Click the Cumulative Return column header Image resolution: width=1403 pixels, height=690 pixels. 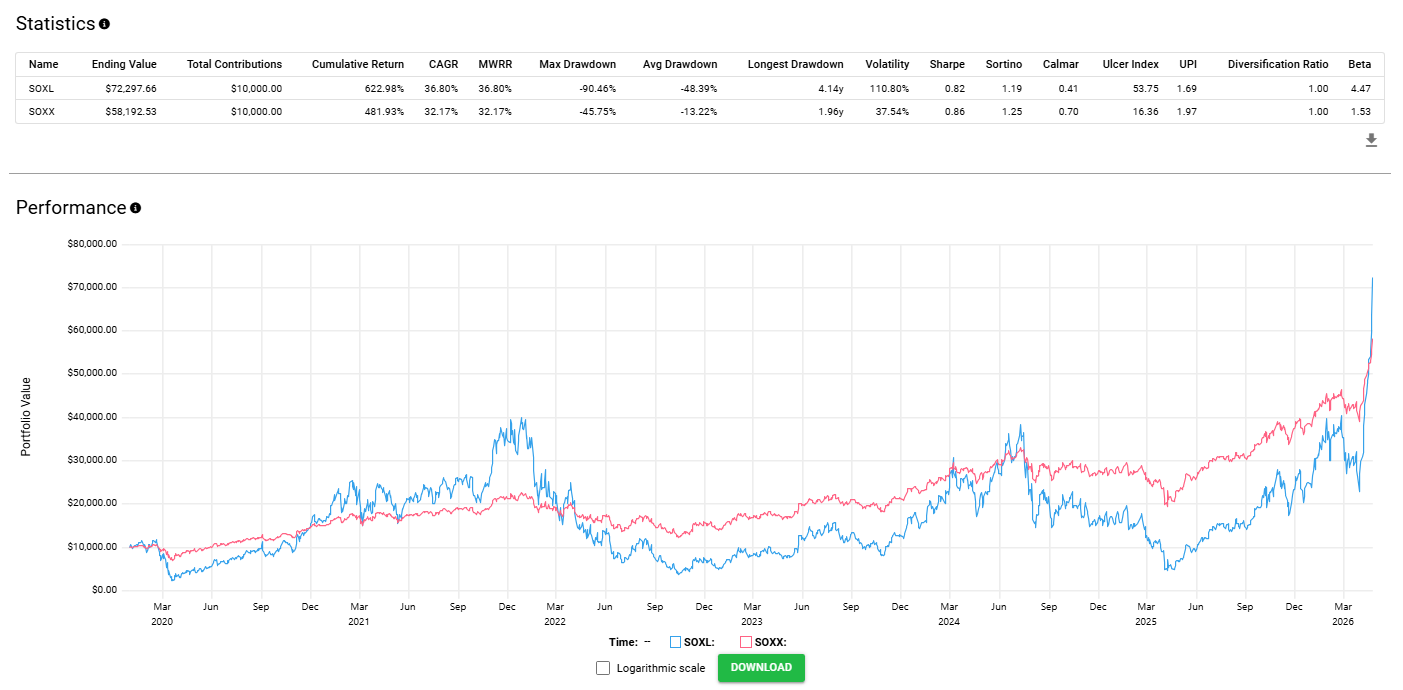pyautogui.click(x=358, y=64)
